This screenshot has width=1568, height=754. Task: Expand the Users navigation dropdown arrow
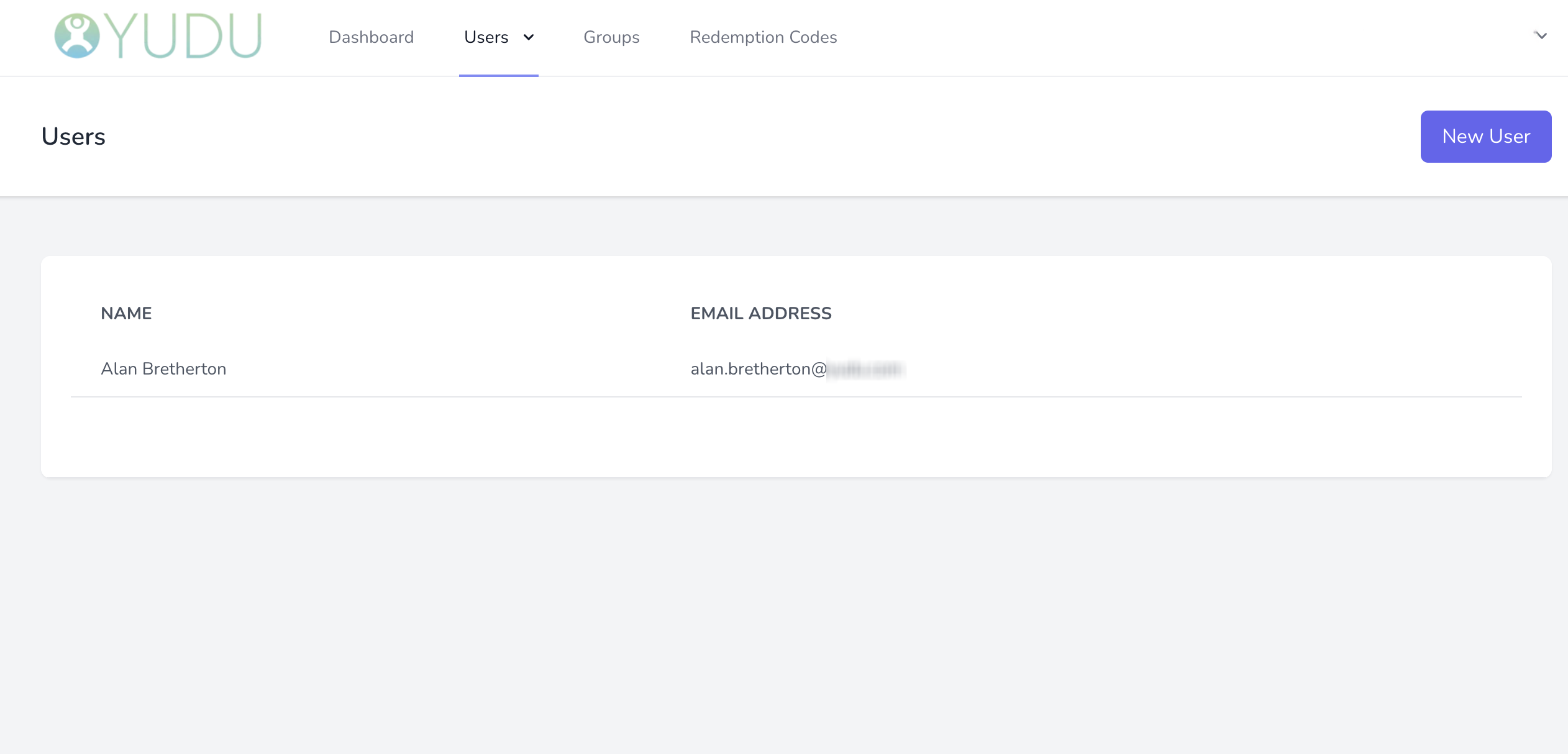click(x=527, y=38)
